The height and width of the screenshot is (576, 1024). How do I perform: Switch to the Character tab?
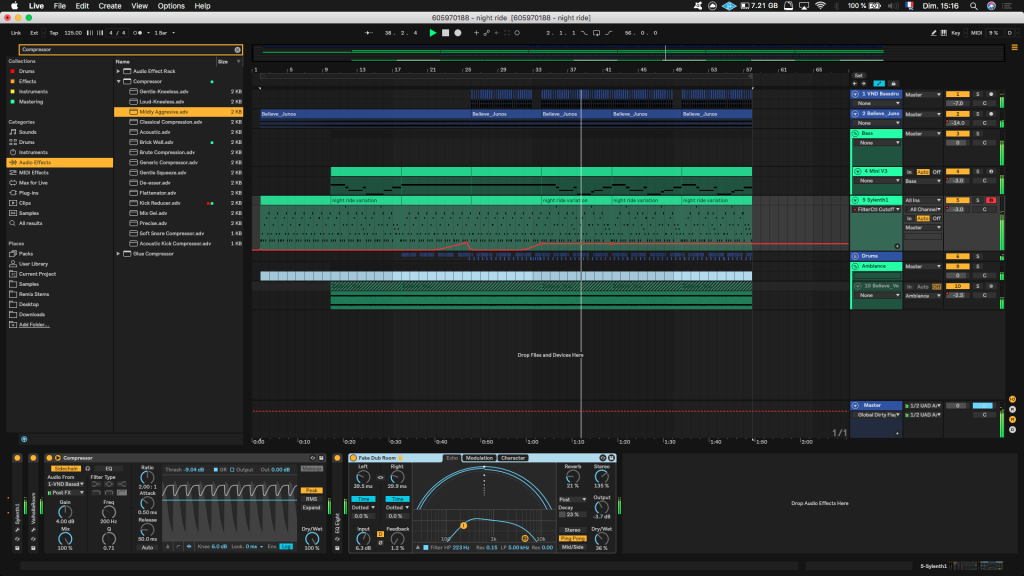(x=513, y=458)
